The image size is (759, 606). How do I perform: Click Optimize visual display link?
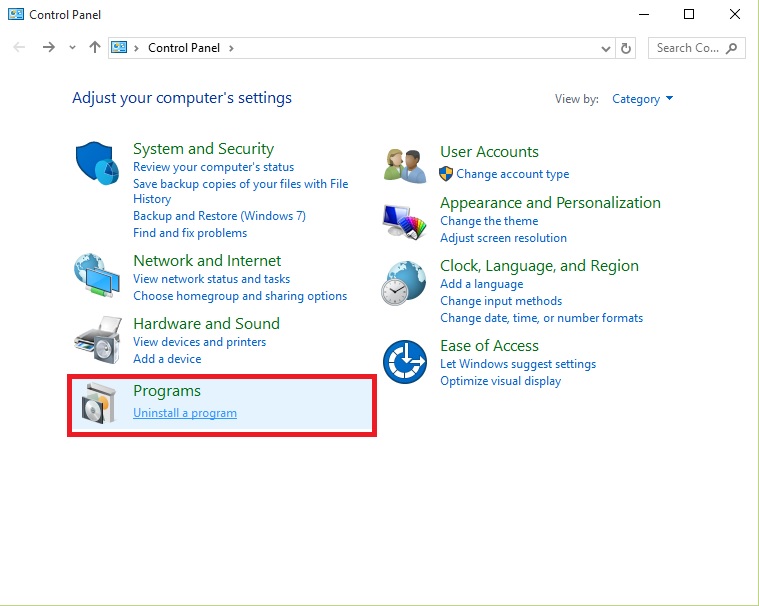(x=501, y=381)
